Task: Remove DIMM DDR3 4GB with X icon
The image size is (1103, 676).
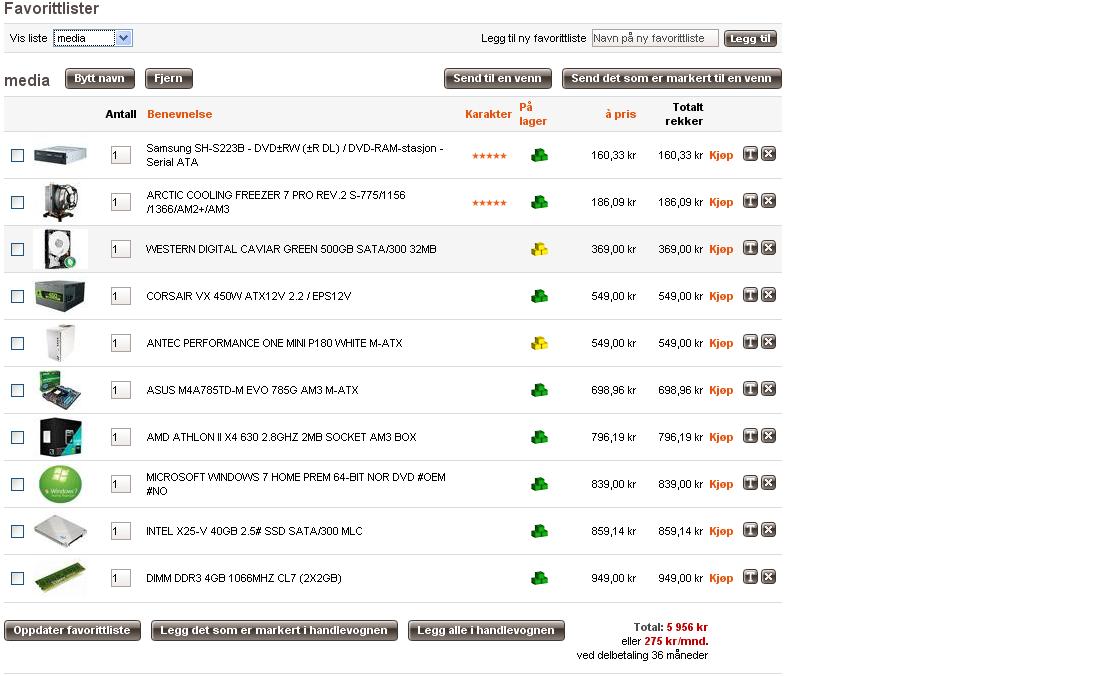Action: pos(768,577)
